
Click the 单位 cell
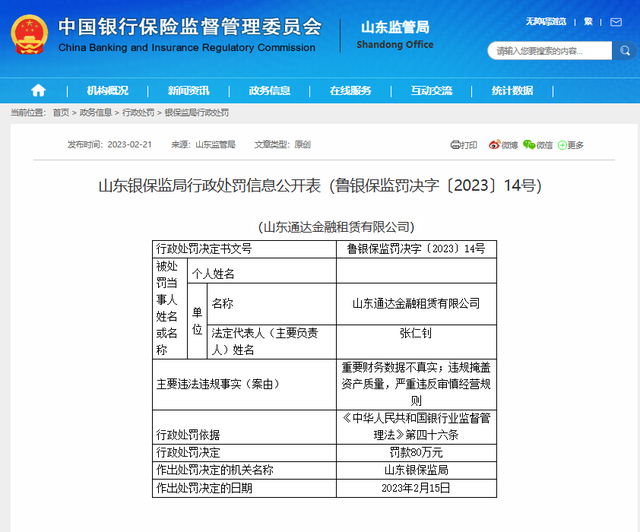point(198,321)
